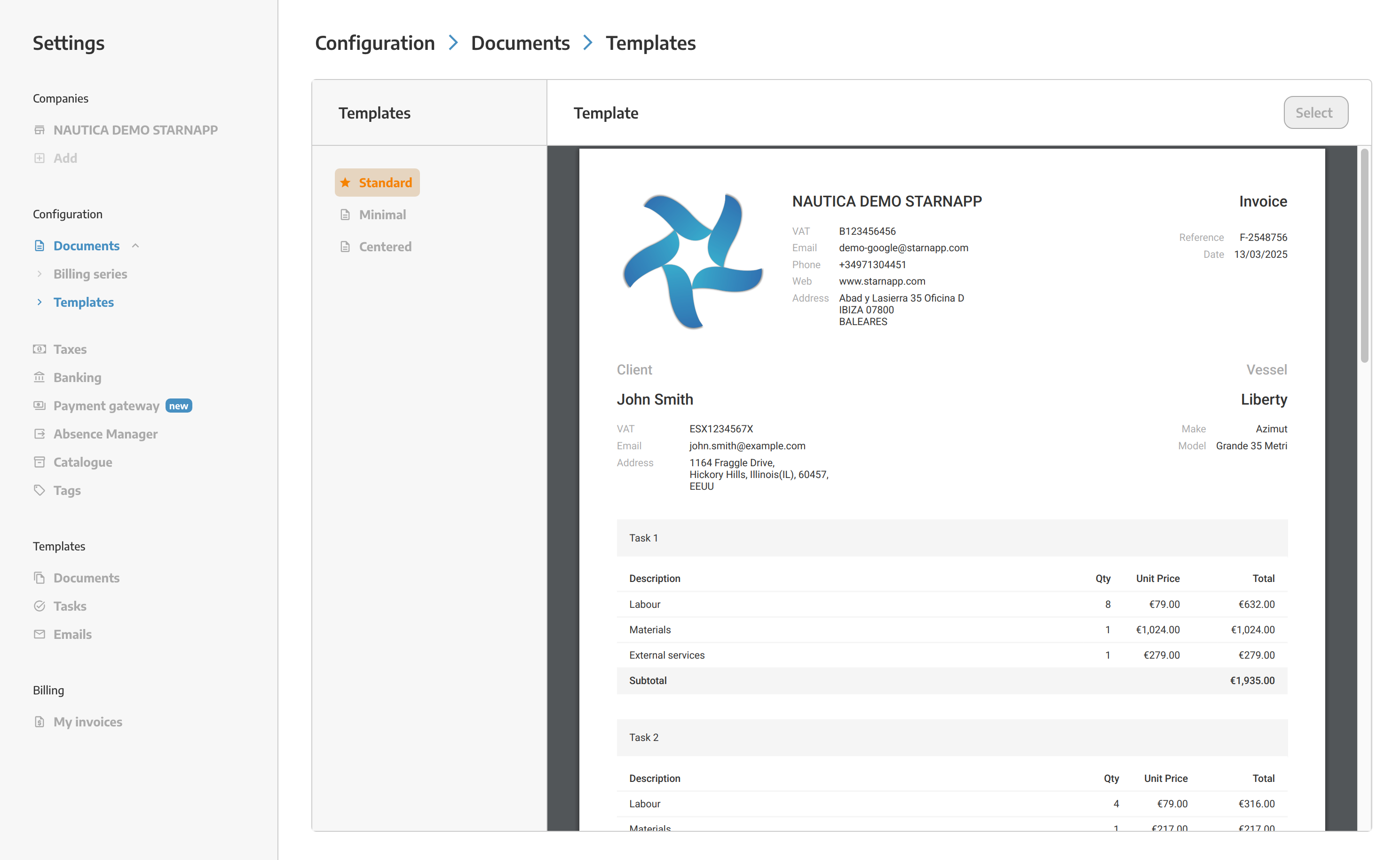Viewport: 1400px width, 860px height.
Task: Choose the Minimal template
Action: (x=382, y=215)
